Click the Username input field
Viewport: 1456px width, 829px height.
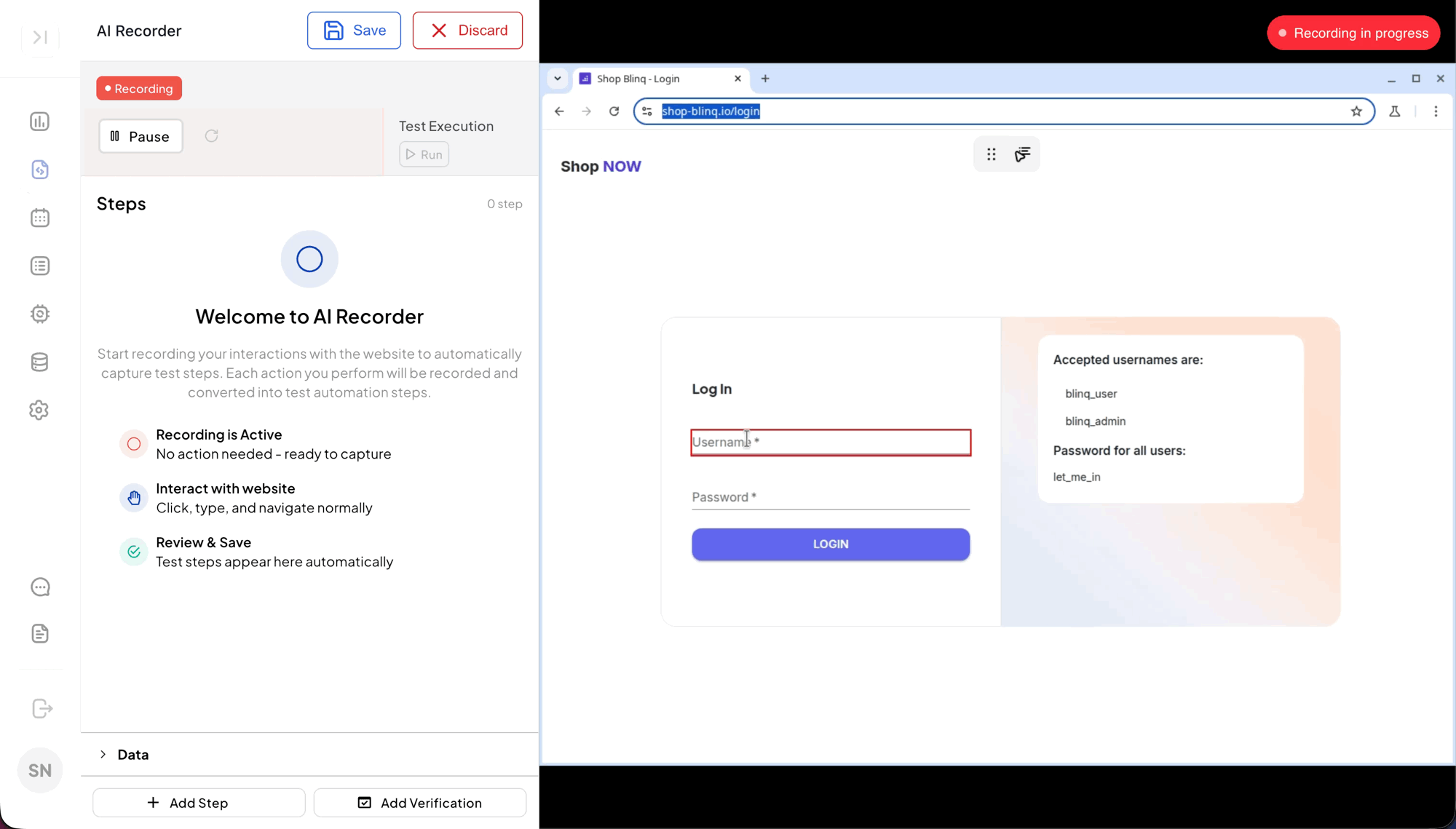[831, 443]
